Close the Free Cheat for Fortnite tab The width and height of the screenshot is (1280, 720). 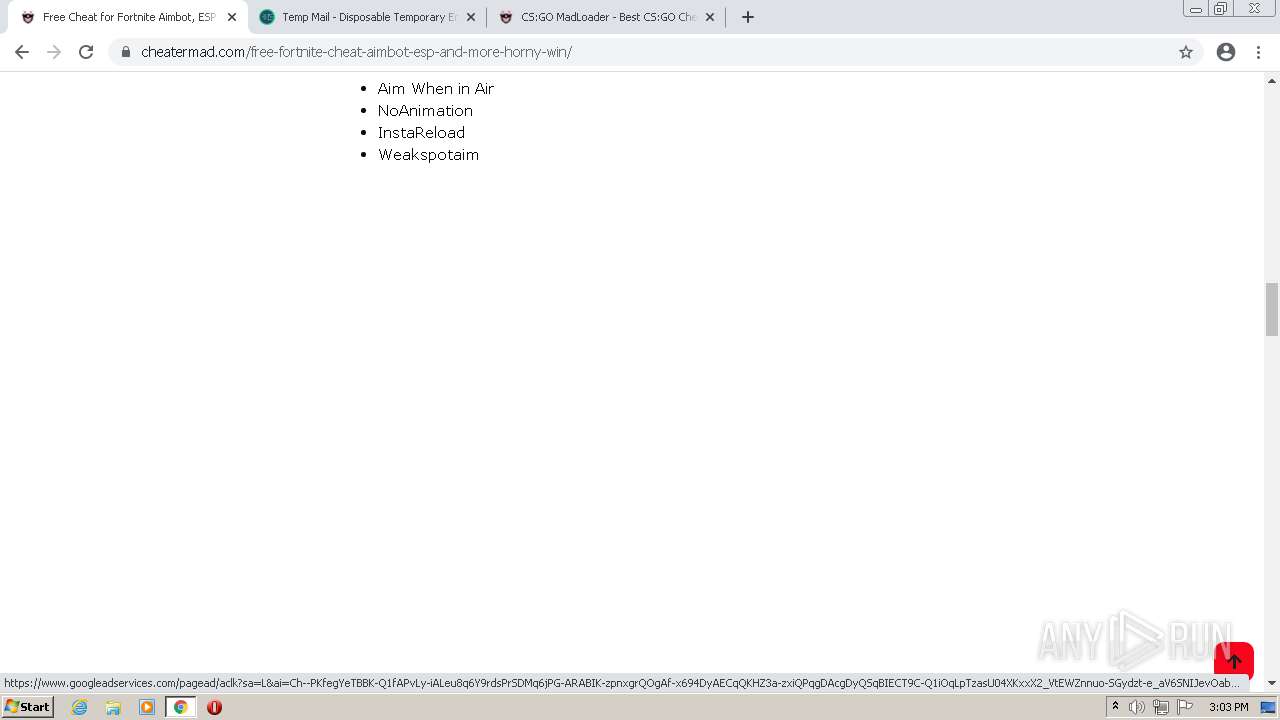tap(232, 17)
